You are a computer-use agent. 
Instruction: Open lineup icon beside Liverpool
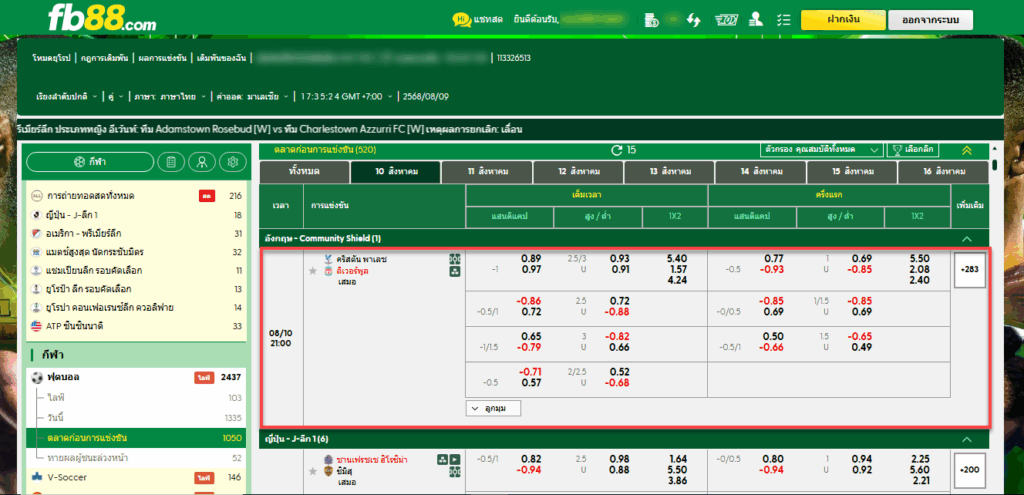(455, 272)
